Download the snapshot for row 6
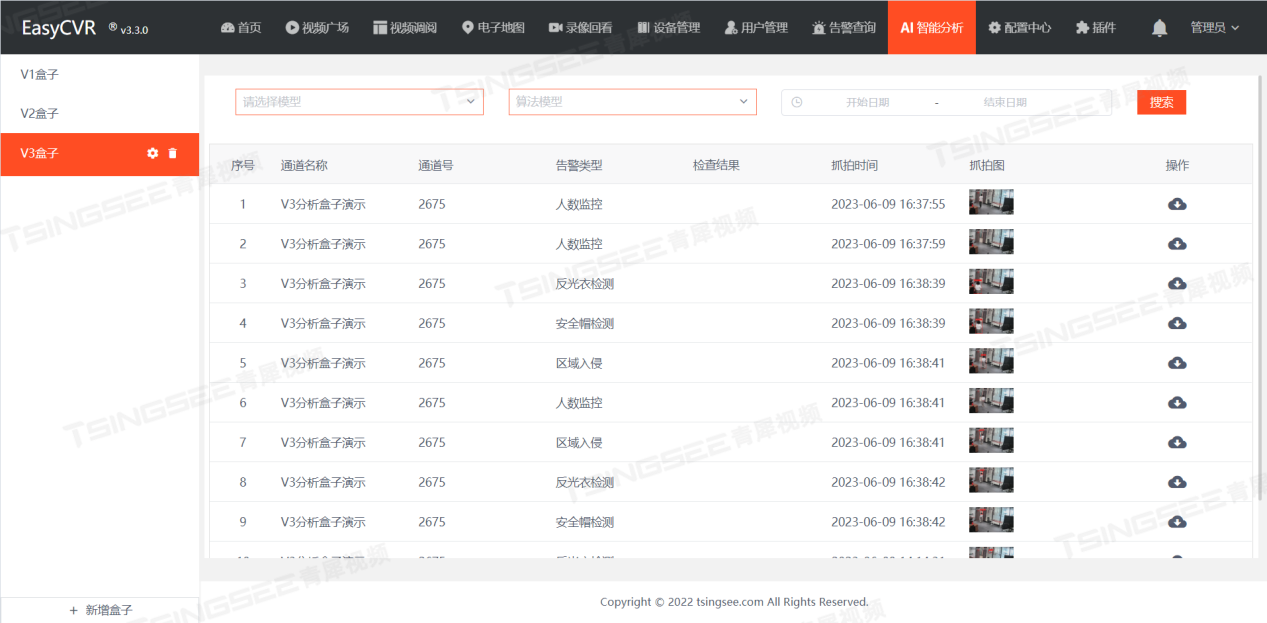Viewport: 1267px width, 623px height. (x=1177, y=403)
